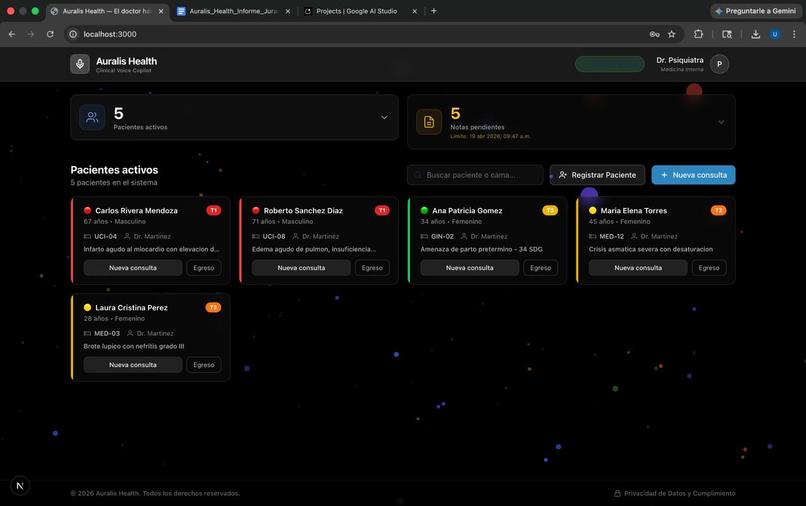Open Privacidad de Datos y Cumplimiento link
806x506 pixels.
674,493
